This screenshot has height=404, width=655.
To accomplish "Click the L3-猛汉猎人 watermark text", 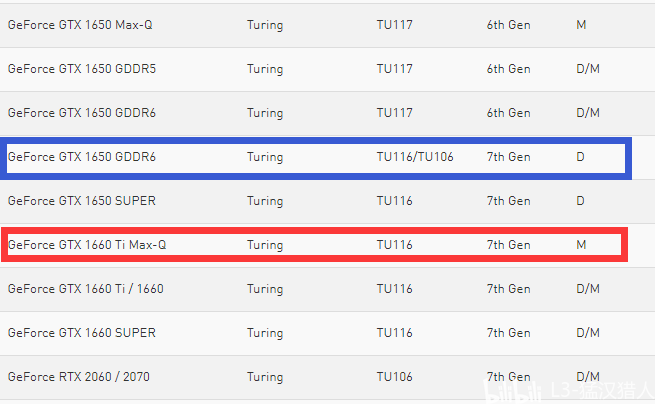I will 602,391.
